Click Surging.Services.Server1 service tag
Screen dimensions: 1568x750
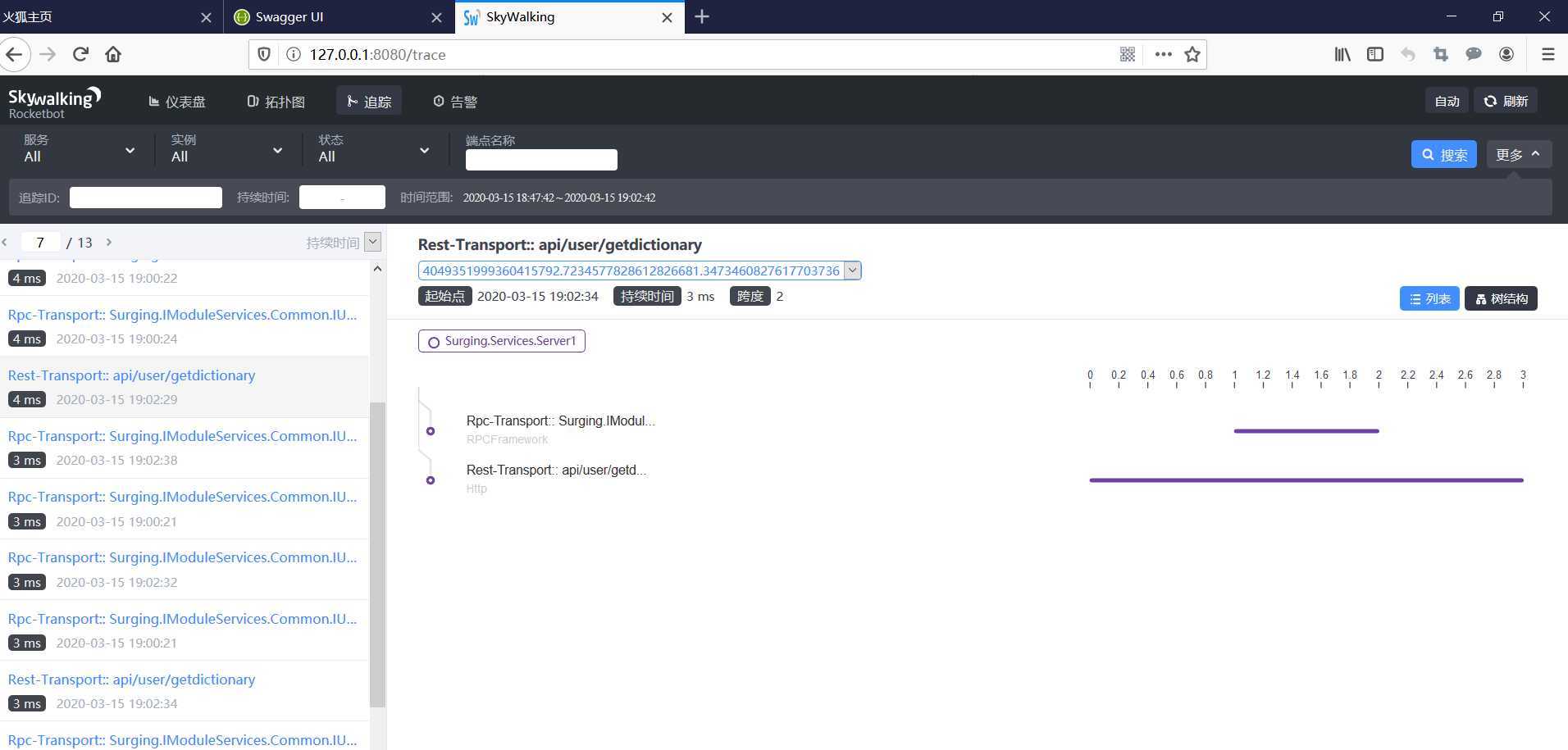coord(502,341)
